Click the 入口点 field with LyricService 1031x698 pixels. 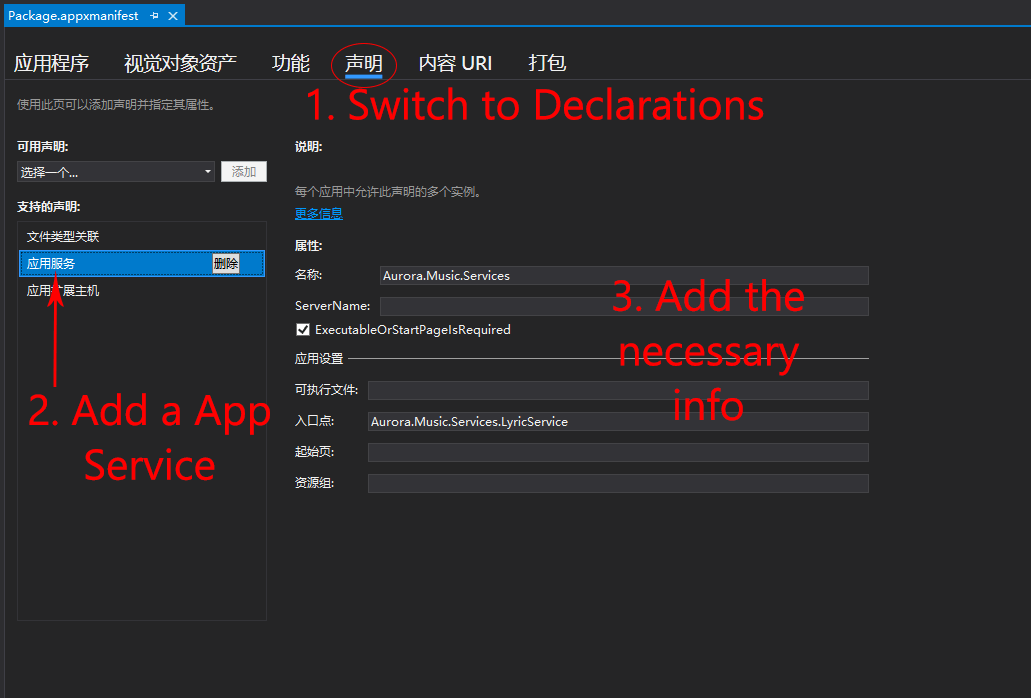pyautogui.click(x=620, y=421)
